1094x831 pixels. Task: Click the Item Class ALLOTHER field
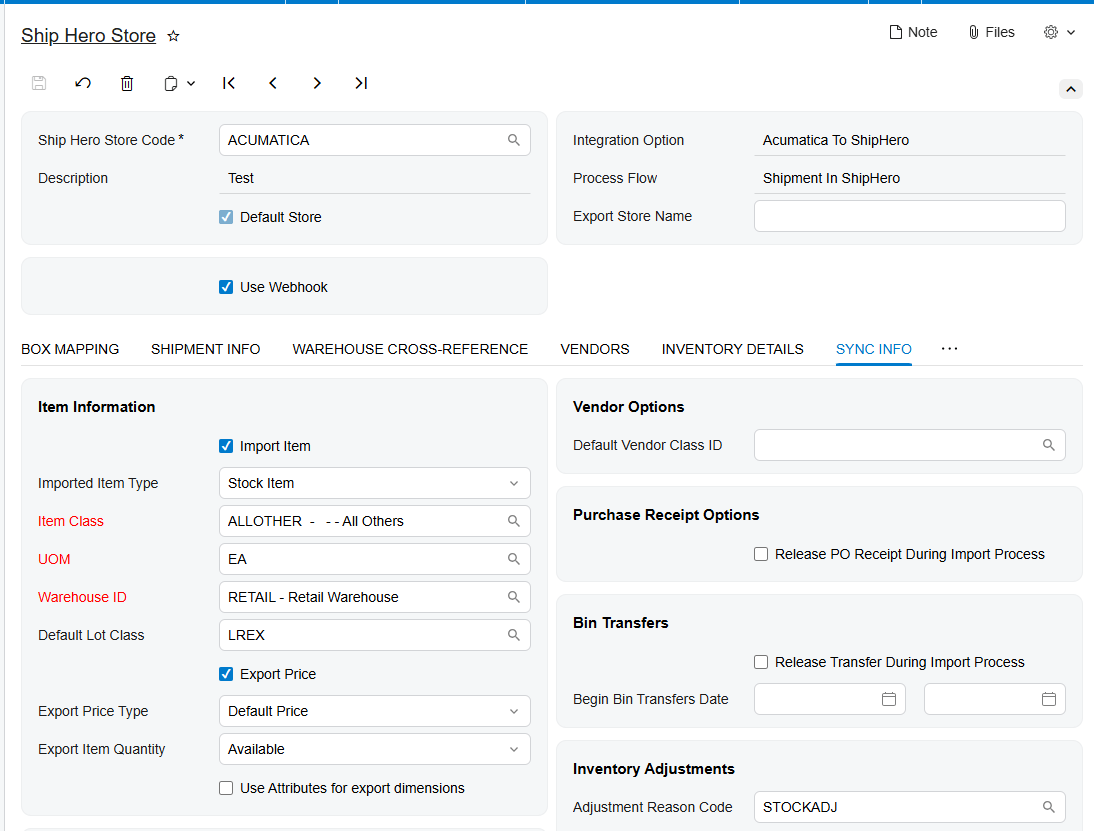click(375, 521)
